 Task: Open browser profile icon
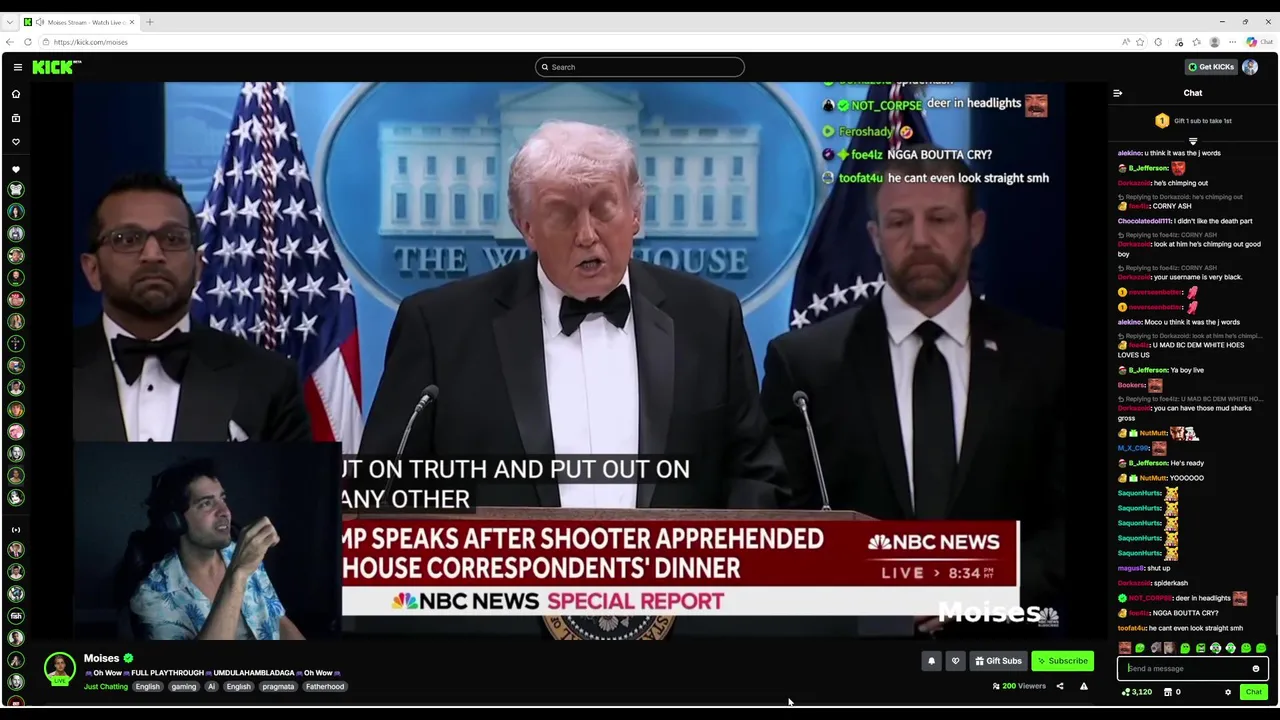pyautogui.click(x=1214, y=42)
